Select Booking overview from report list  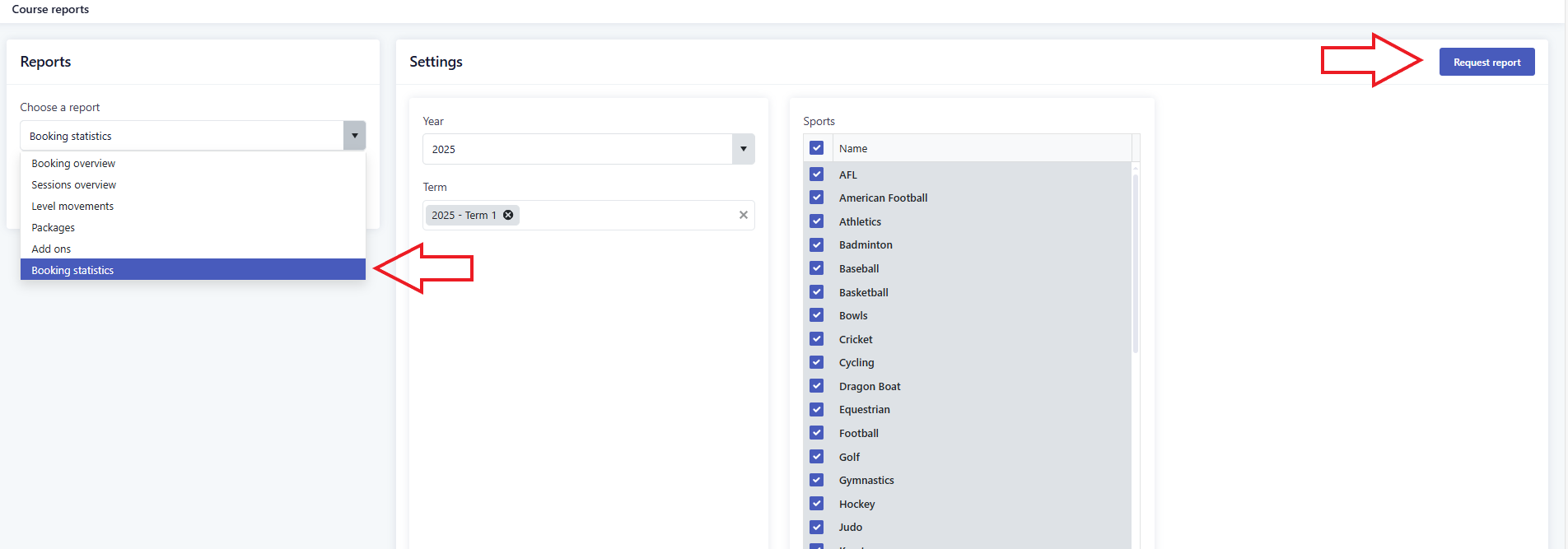pyautogui.click(x=73, y=164)
